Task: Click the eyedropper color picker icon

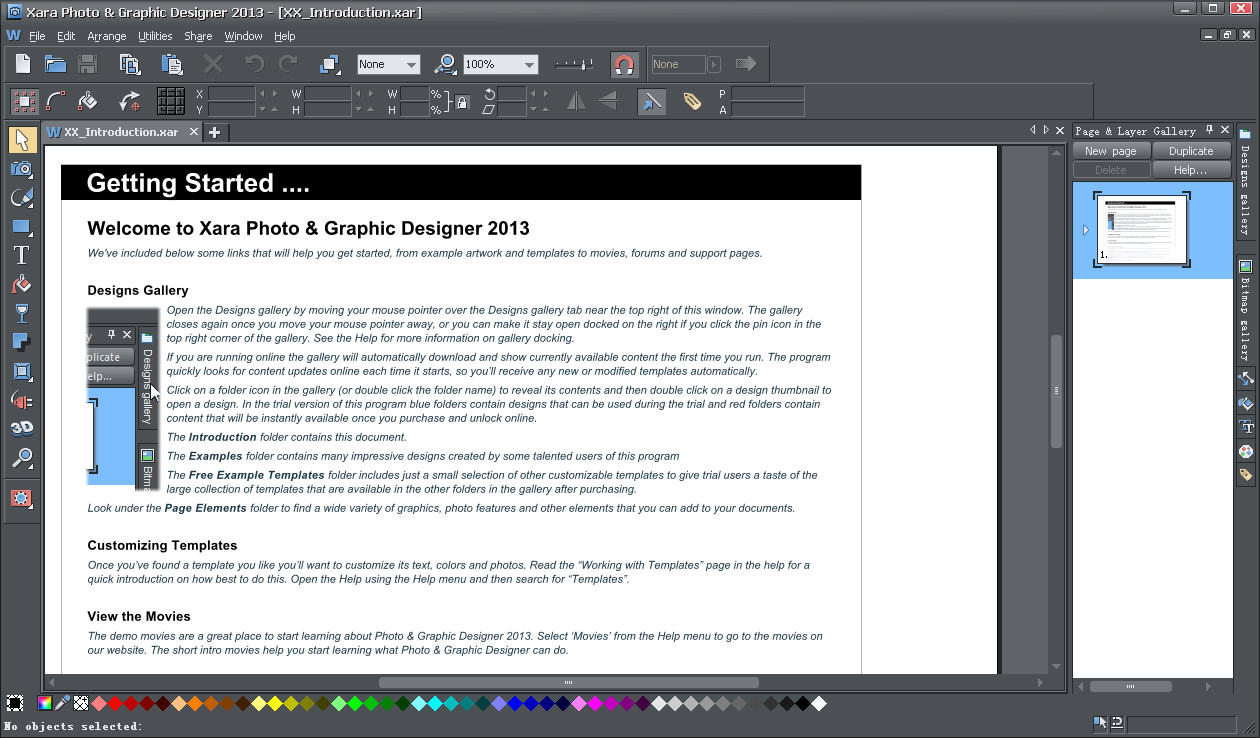Action: [62, 703]
